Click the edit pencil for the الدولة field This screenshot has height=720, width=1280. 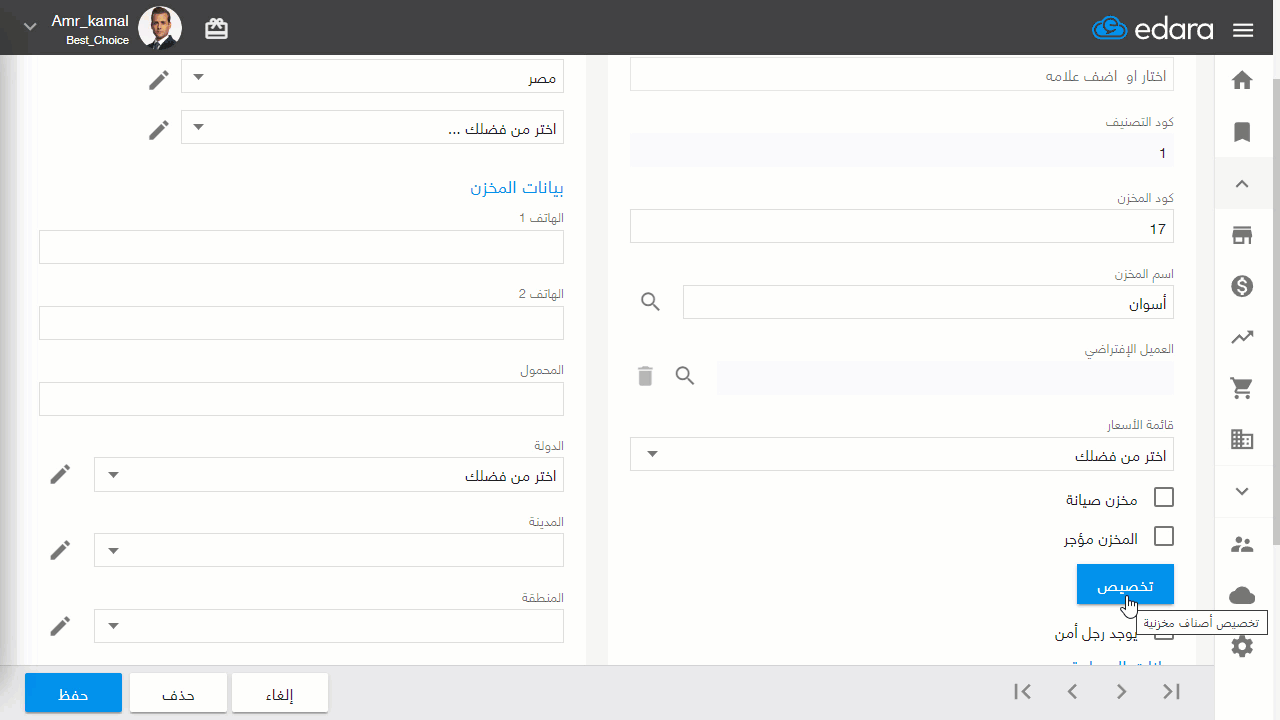point(61,474)
